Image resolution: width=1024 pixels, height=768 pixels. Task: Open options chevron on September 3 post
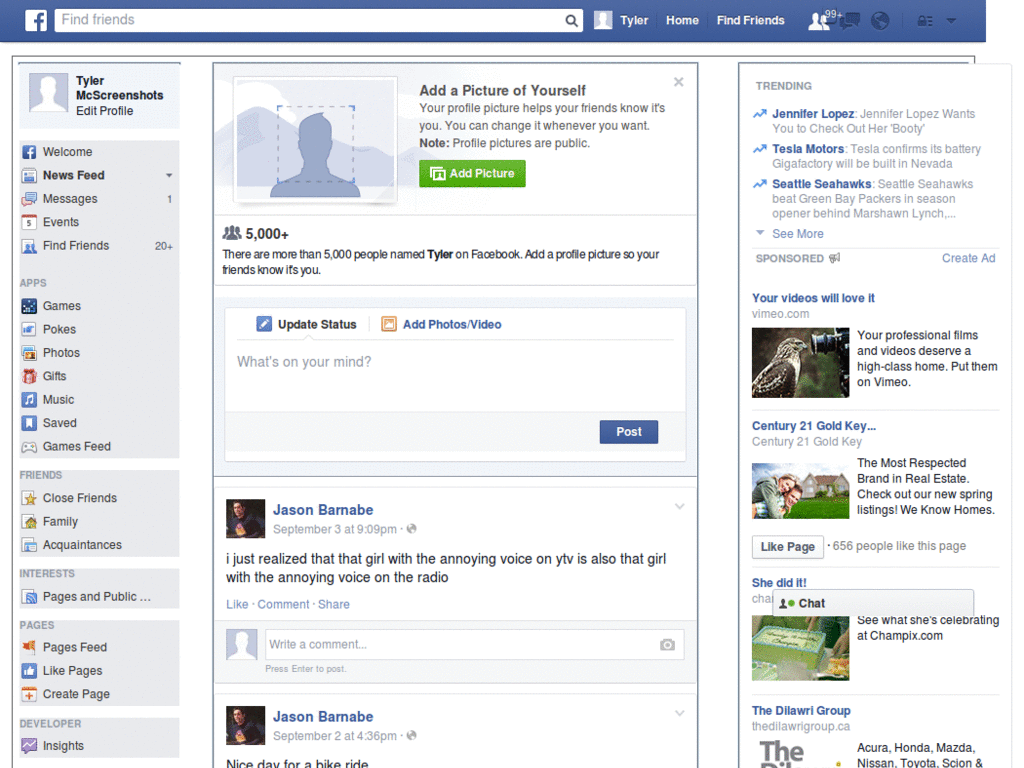[679, 507]
